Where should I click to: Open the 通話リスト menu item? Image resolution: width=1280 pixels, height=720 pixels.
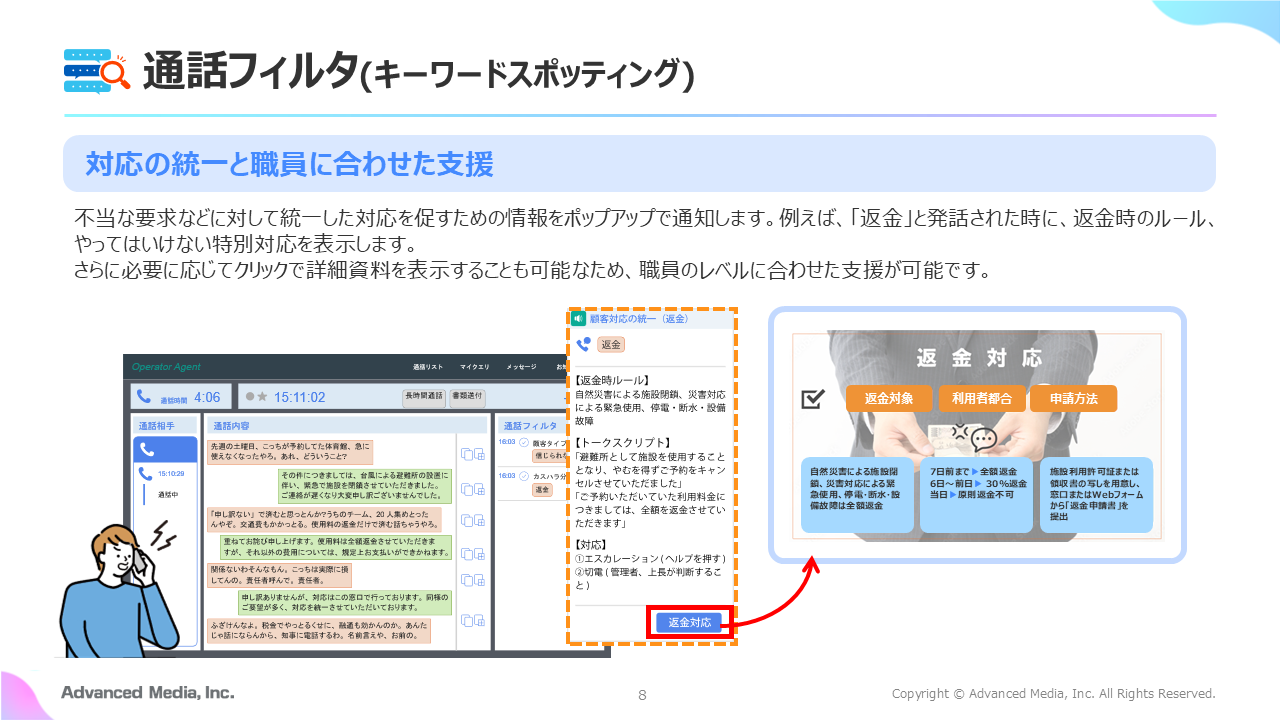click(x=427, y=367)
